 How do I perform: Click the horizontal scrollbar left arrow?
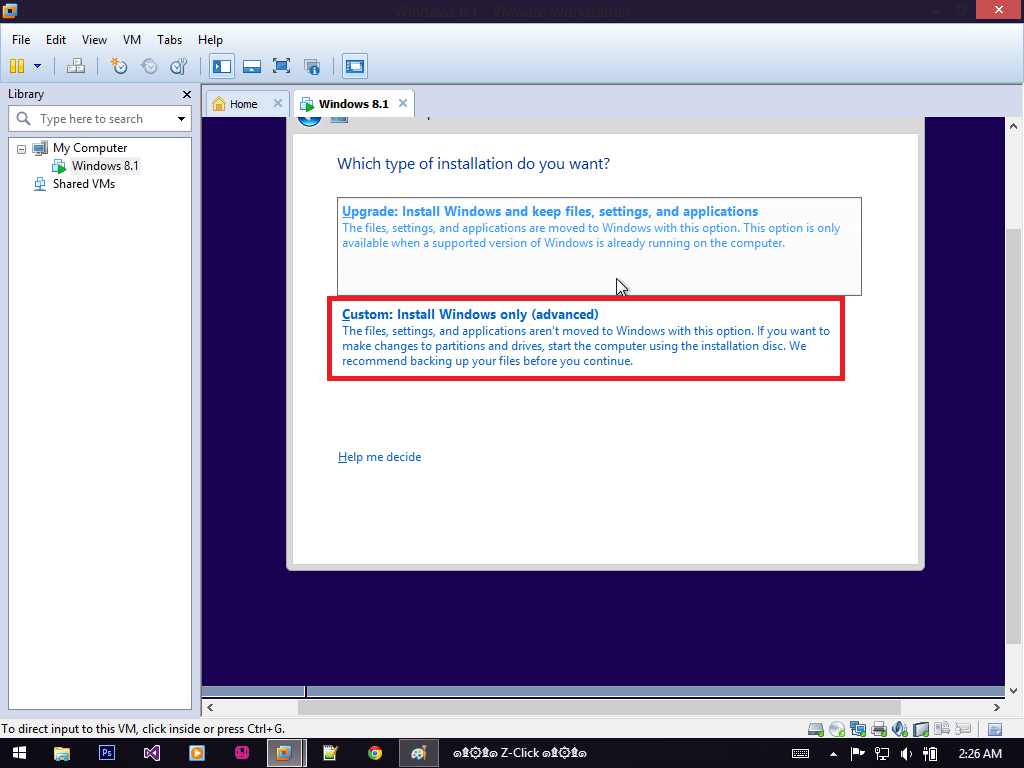210,707
